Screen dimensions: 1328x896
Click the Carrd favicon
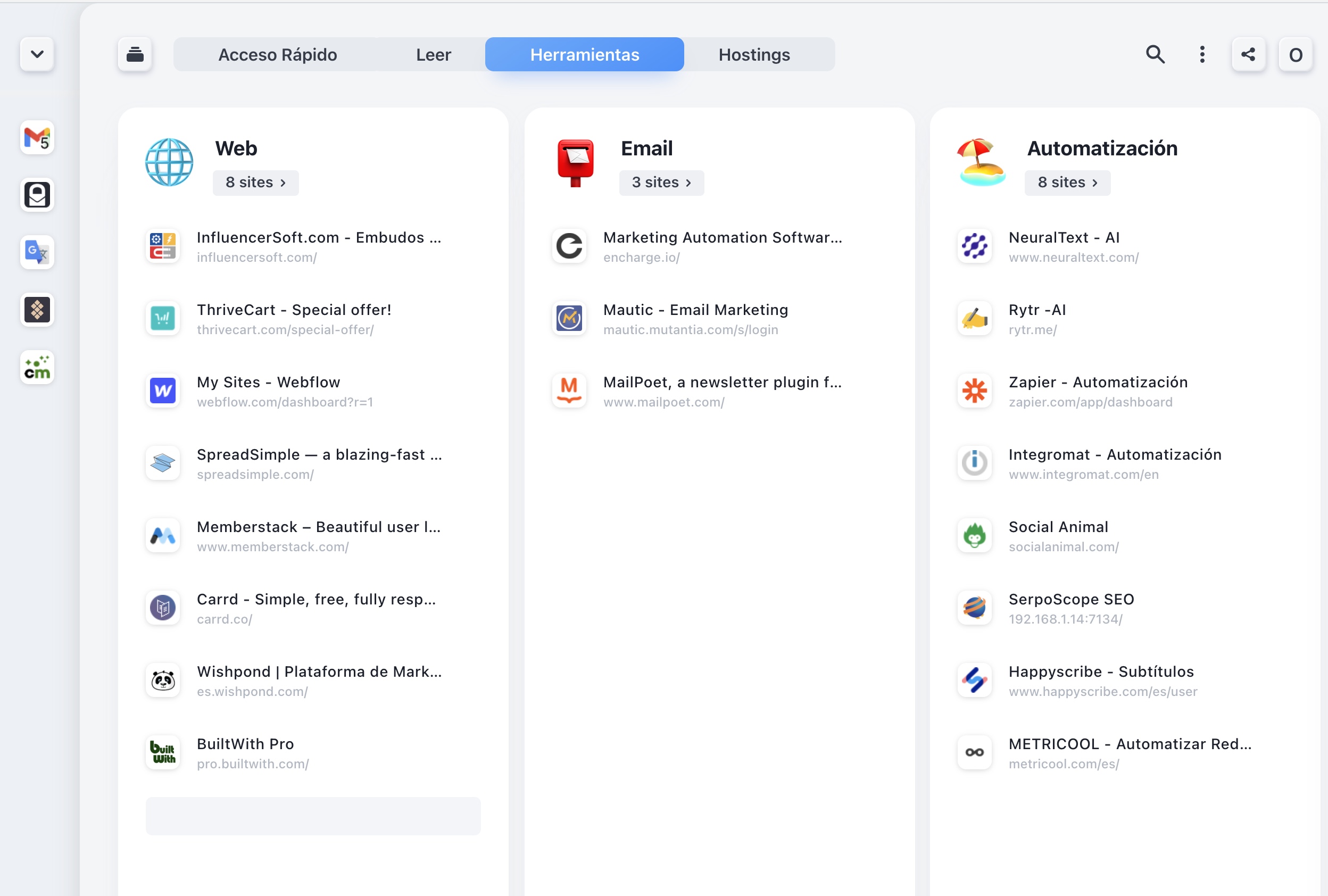[163, 608]
